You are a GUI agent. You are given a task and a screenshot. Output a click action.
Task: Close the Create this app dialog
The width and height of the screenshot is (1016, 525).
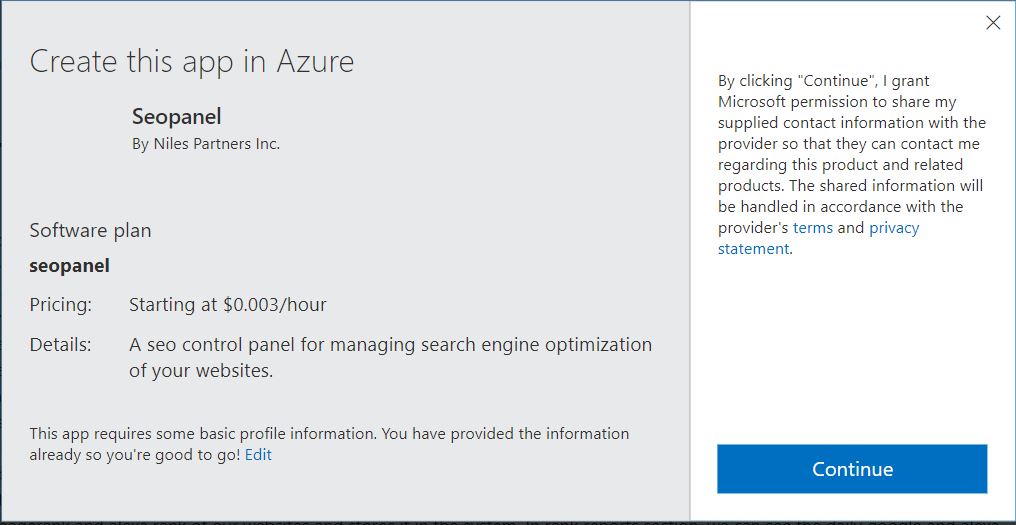point(993,23)
